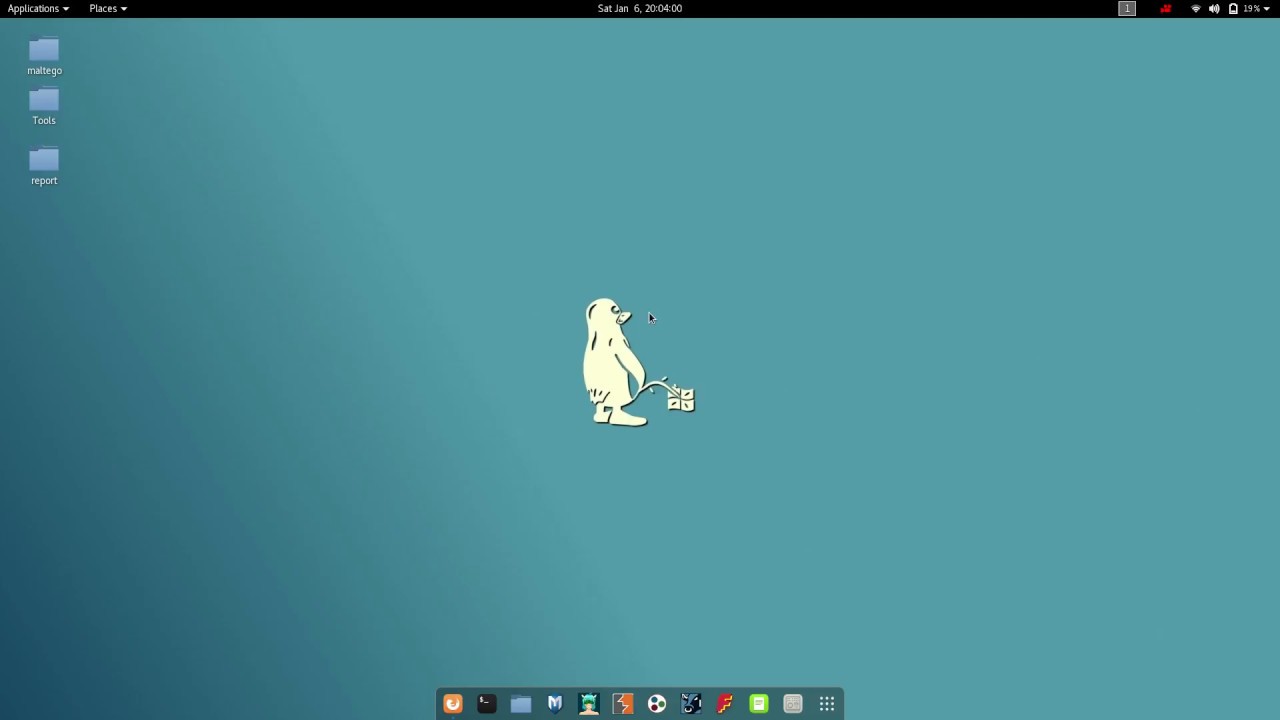Click the red recording indicator in top bar

click(1166, 8)
